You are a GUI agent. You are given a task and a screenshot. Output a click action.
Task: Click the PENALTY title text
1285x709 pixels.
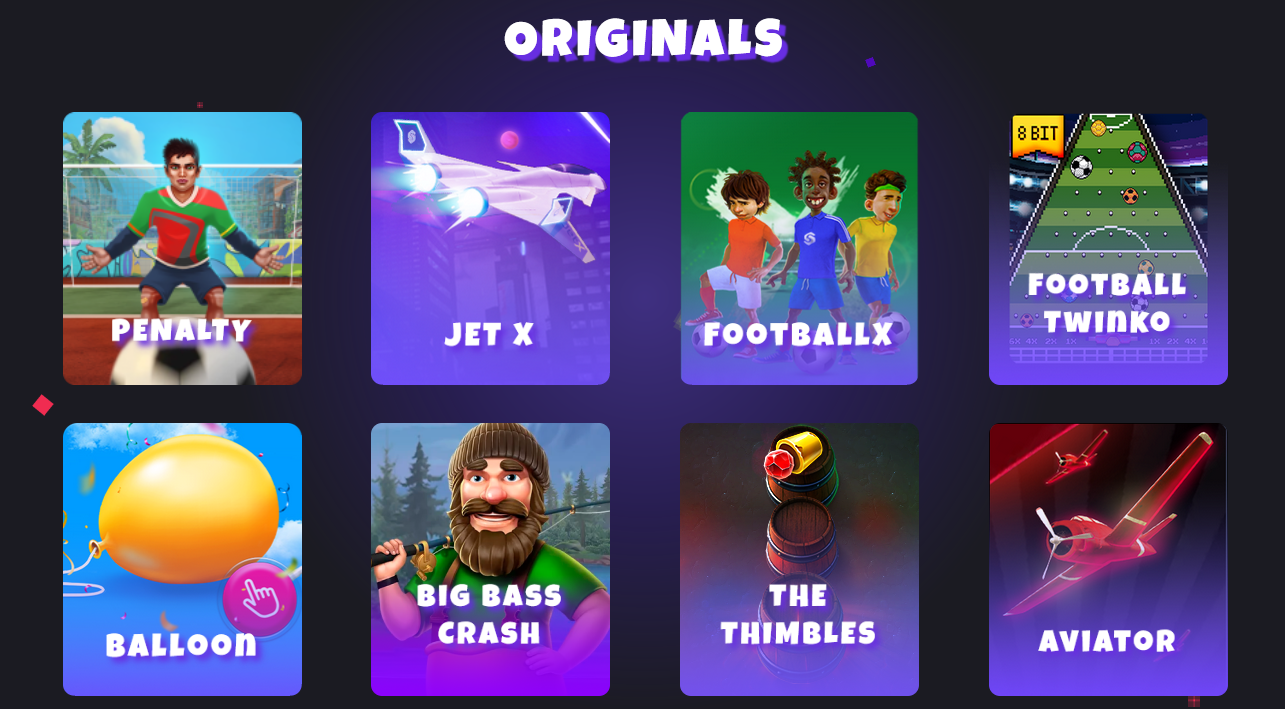click(181, 330)
